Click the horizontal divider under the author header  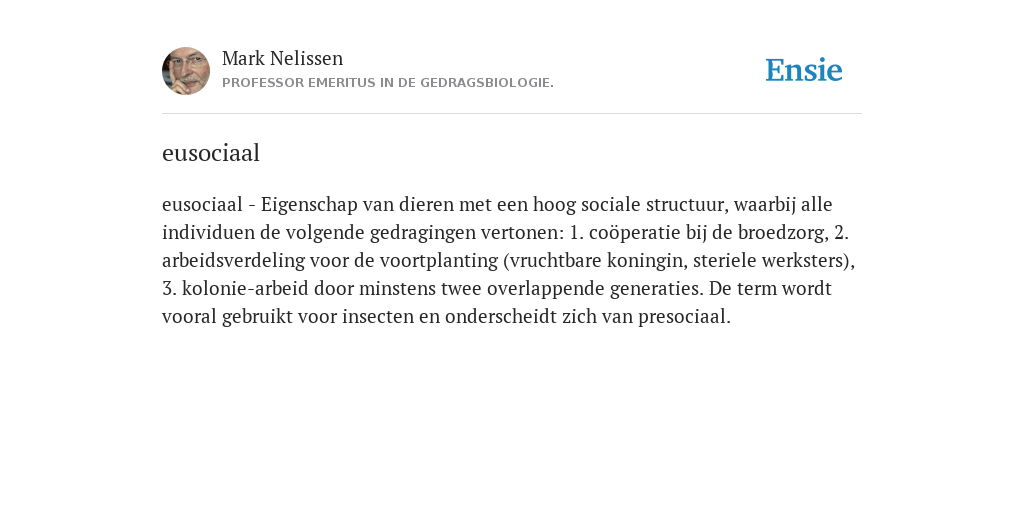tap(512, 114)
